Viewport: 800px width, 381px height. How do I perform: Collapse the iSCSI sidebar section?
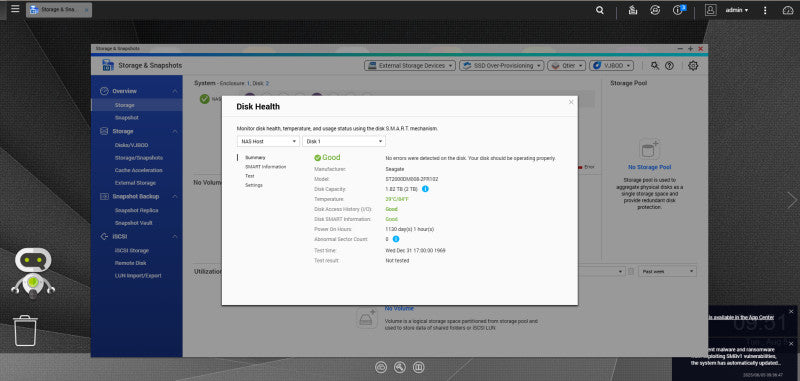[x=174, y=237]
